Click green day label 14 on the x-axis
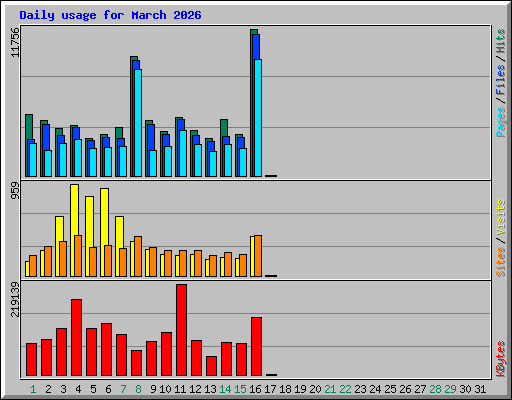 [225, 389]
